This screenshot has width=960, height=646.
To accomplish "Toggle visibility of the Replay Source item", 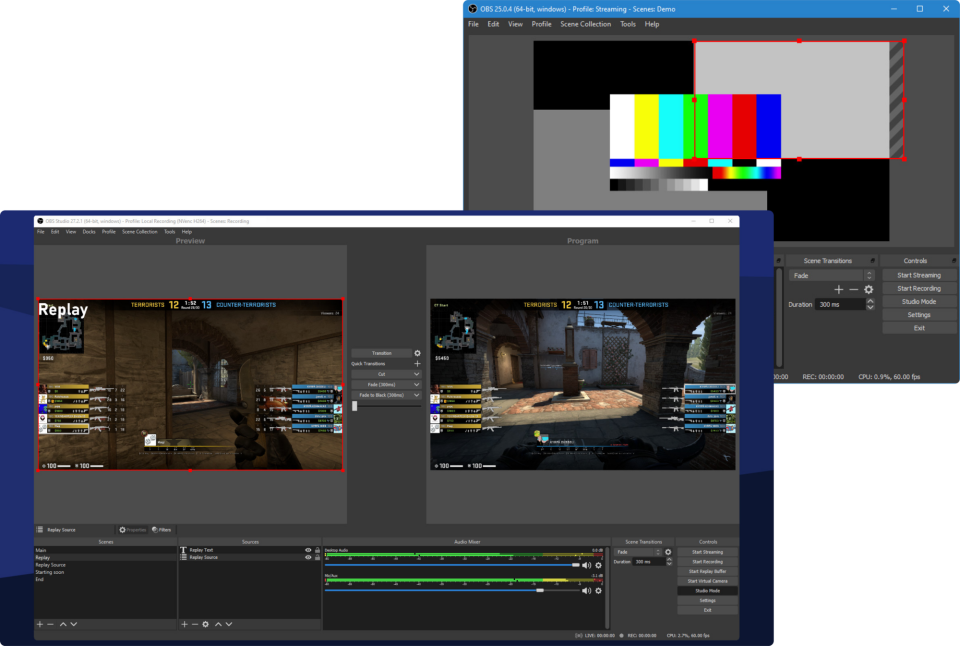I will coord(308,557).
